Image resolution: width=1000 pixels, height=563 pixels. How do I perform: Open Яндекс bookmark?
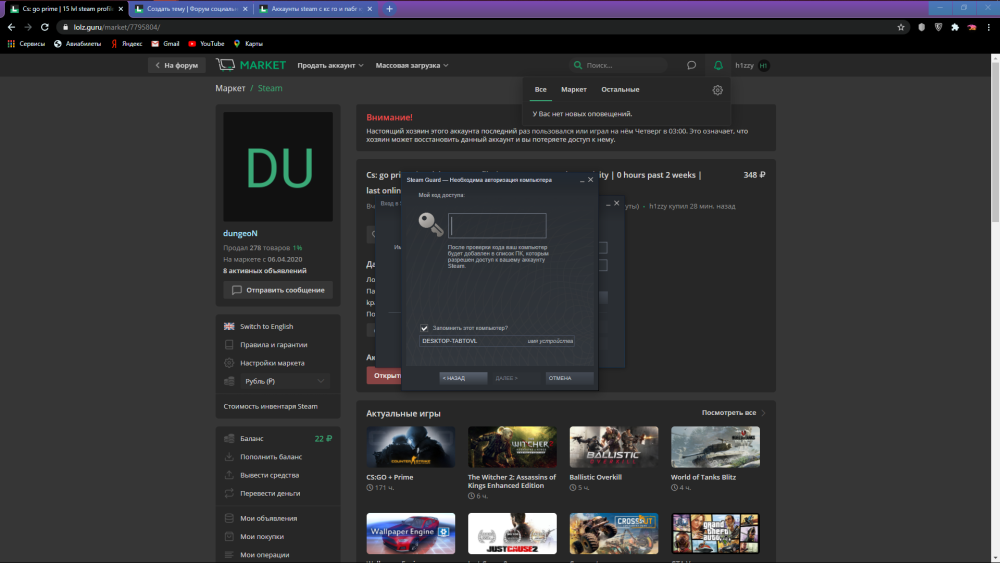126,43
